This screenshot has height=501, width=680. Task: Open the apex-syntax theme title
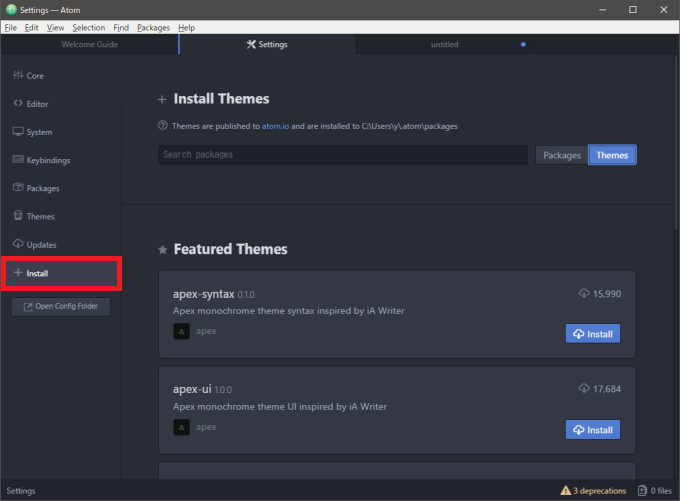click(203, 294)
